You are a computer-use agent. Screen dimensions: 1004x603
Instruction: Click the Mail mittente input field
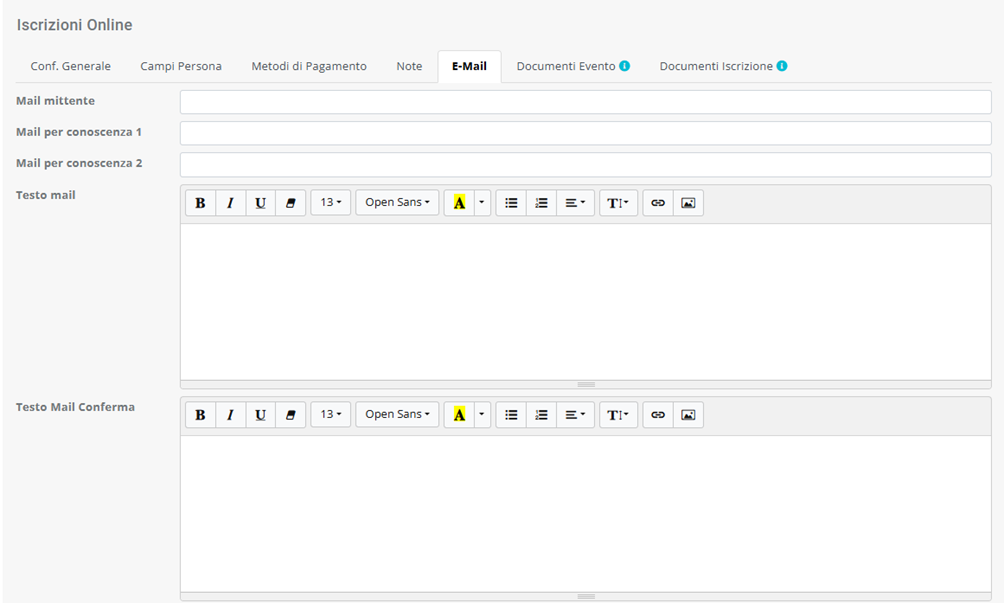(x=585, y=102)
